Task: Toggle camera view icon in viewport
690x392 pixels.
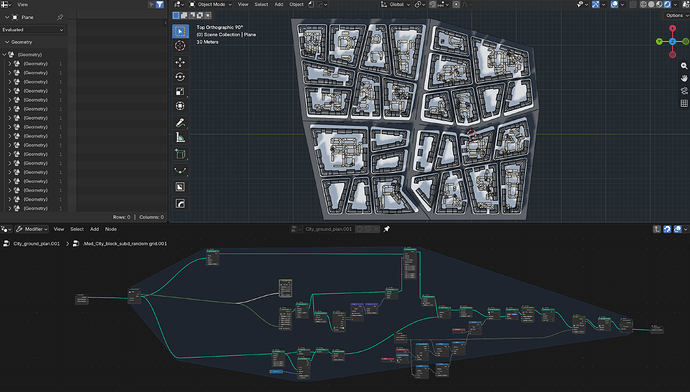Action: coord(684,91)
